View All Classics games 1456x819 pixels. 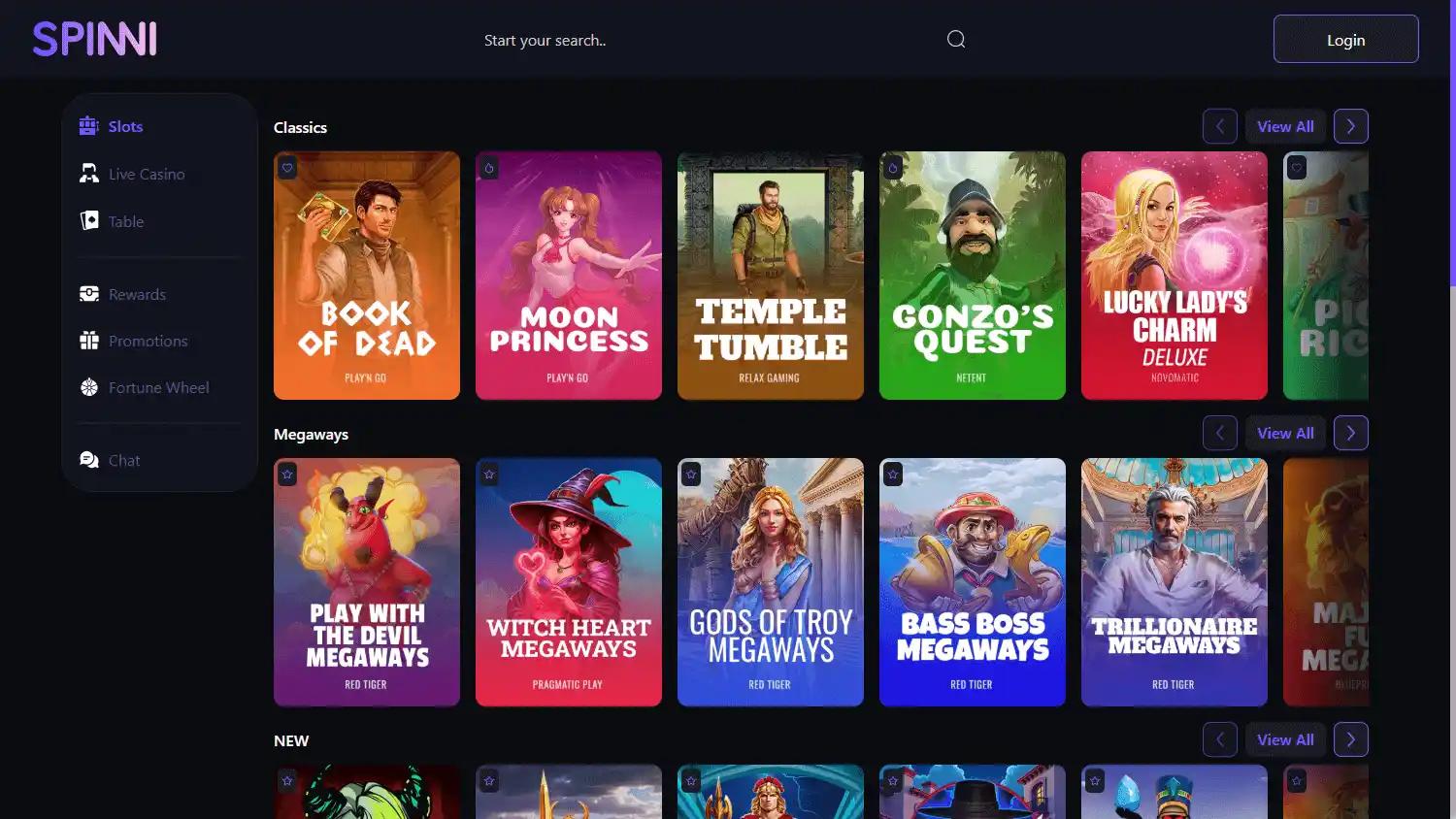pyautogui.click(x=1285, y=126)
